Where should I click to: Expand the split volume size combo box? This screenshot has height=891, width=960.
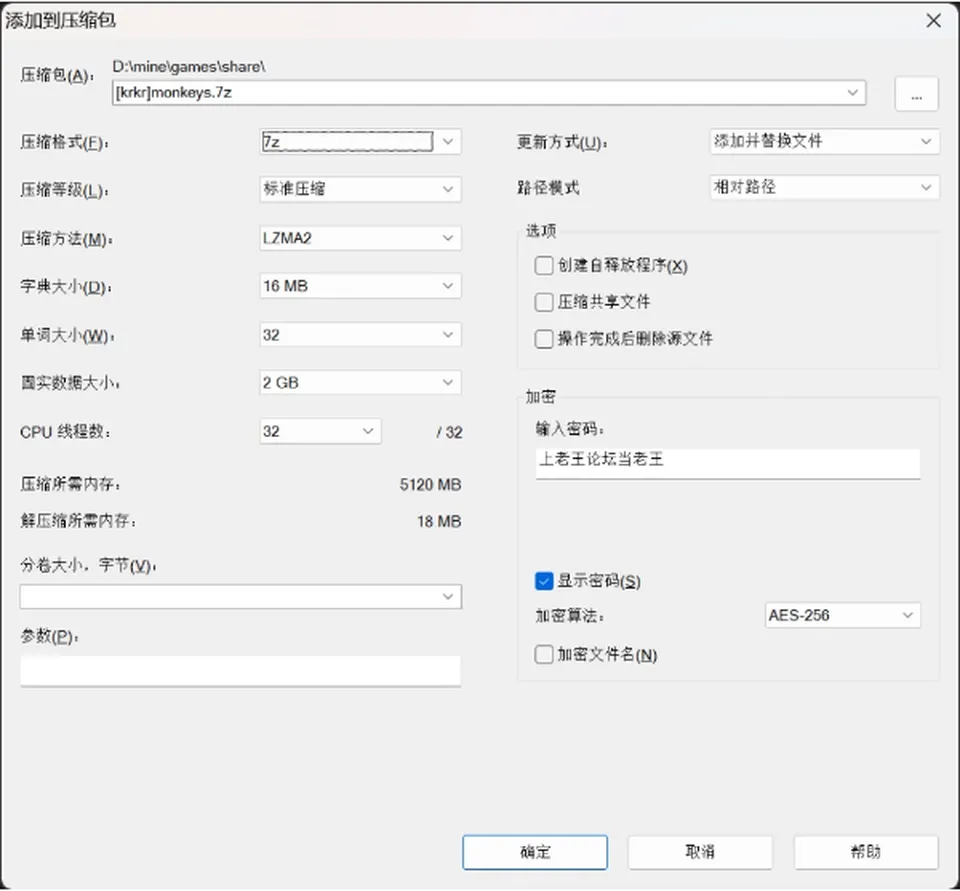point(241,596)
